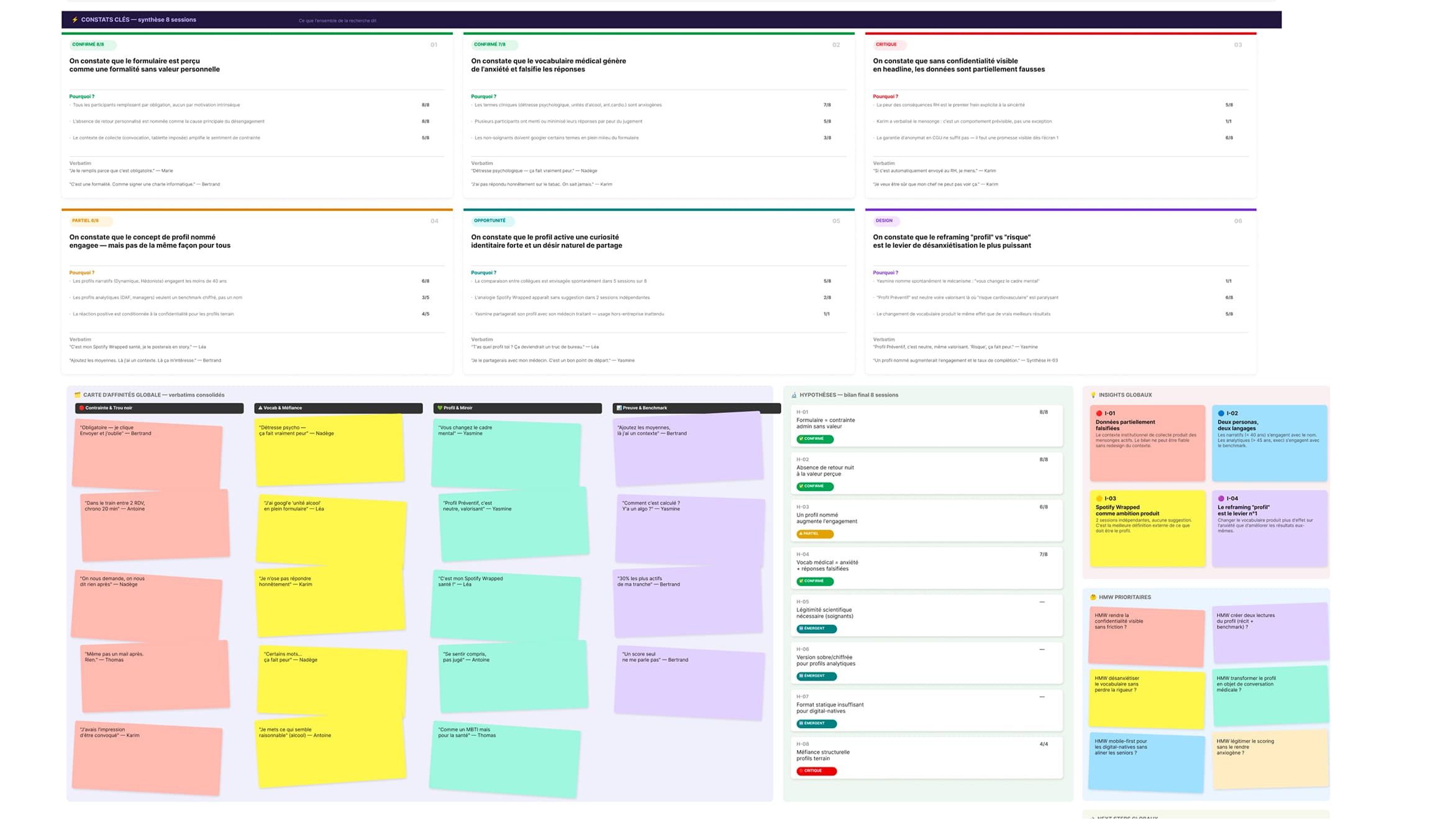Click the lightbulb icon beside INSIGHTS GLOBAUX
Viewport: 1456px width, 819px height.
[x=1093, y=395]
